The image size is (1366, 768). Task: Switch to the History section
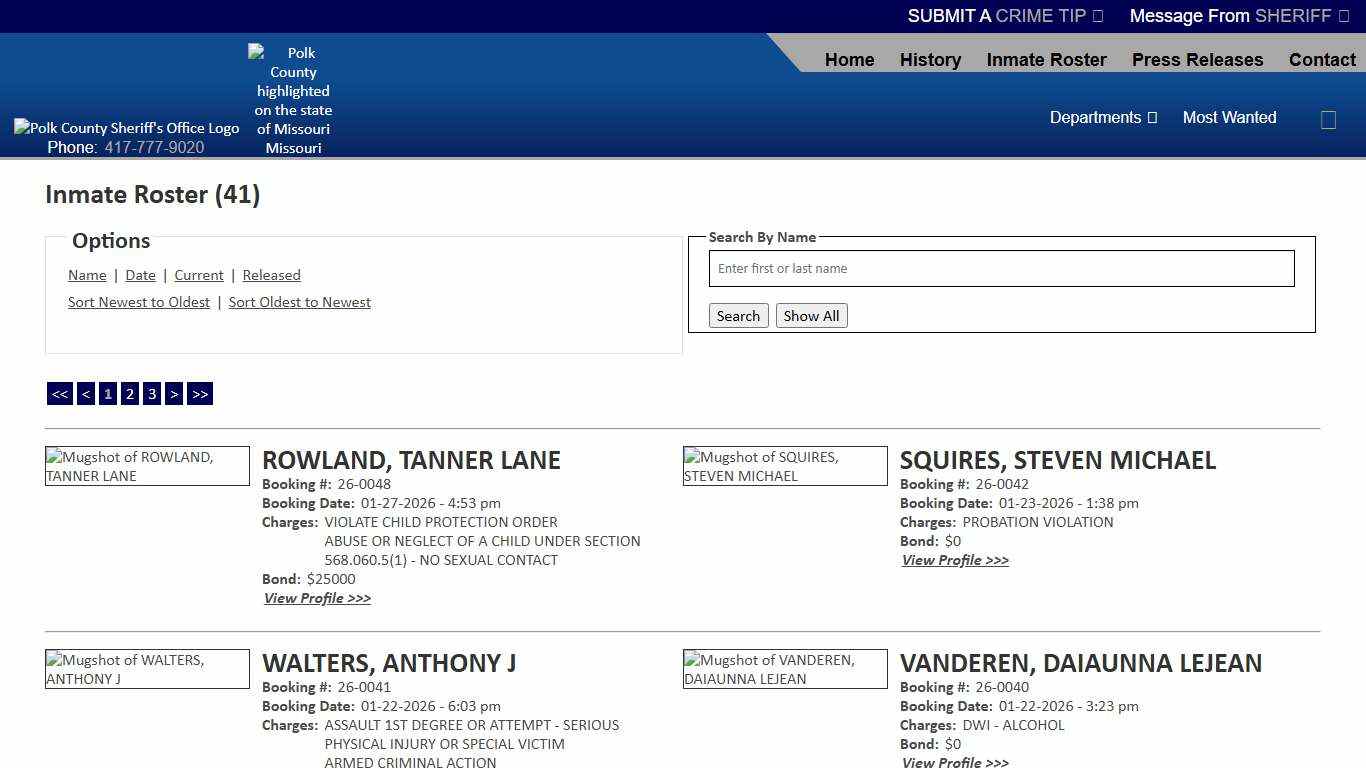pyautogui.click(x=930, y=60)
